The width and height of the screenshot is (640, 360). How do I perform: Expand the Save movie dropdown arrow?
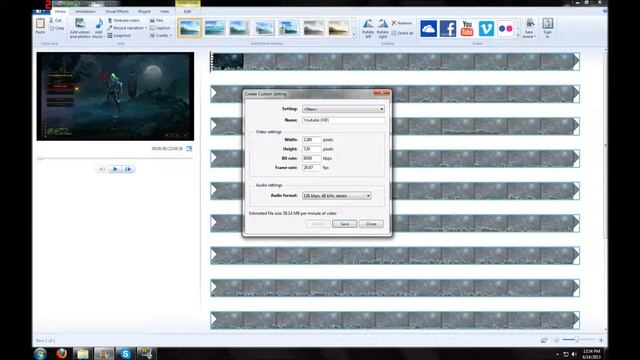[535, 37]
